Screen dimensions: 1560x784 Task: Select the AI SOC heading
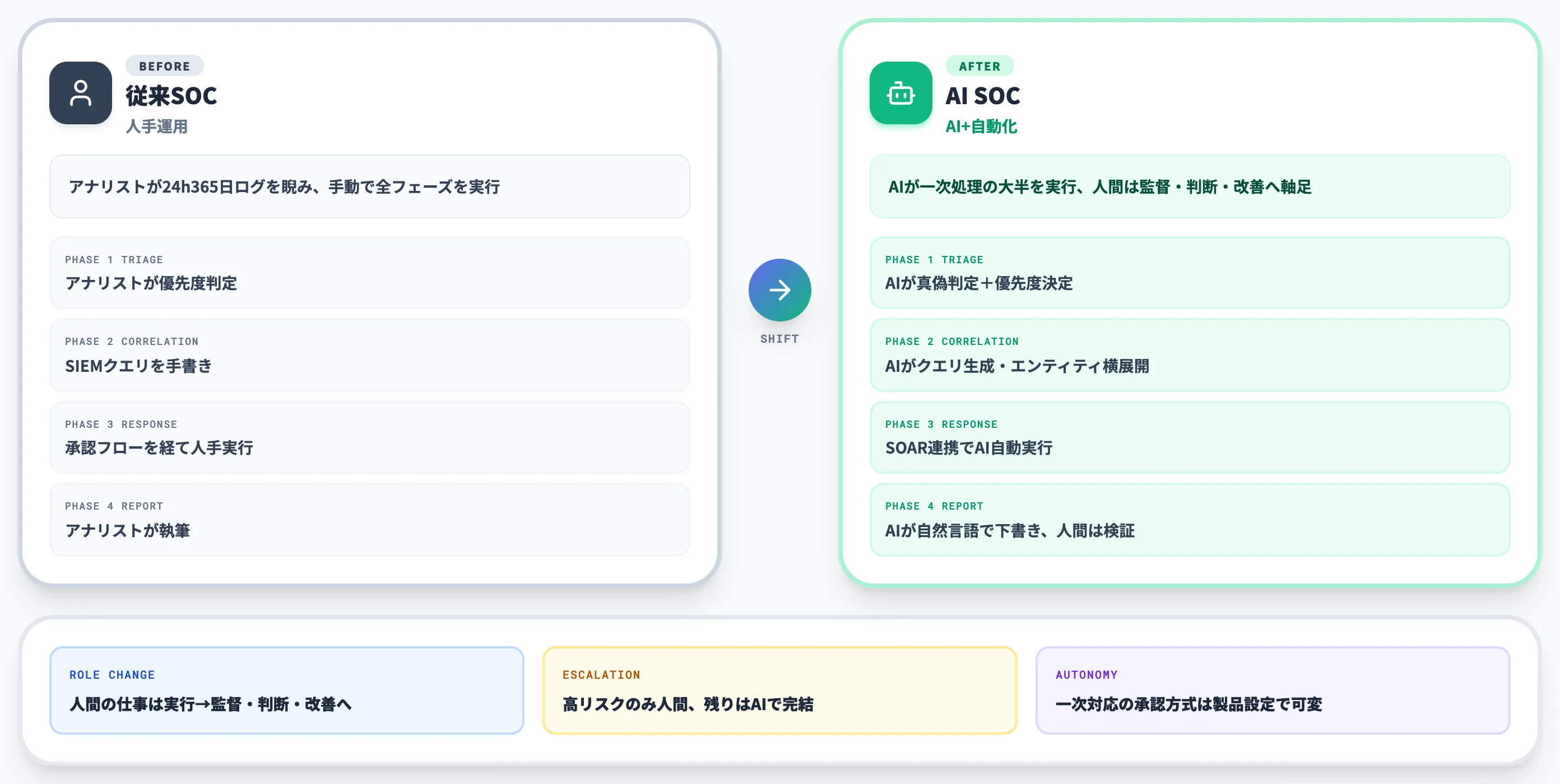(x=983, y=96)
